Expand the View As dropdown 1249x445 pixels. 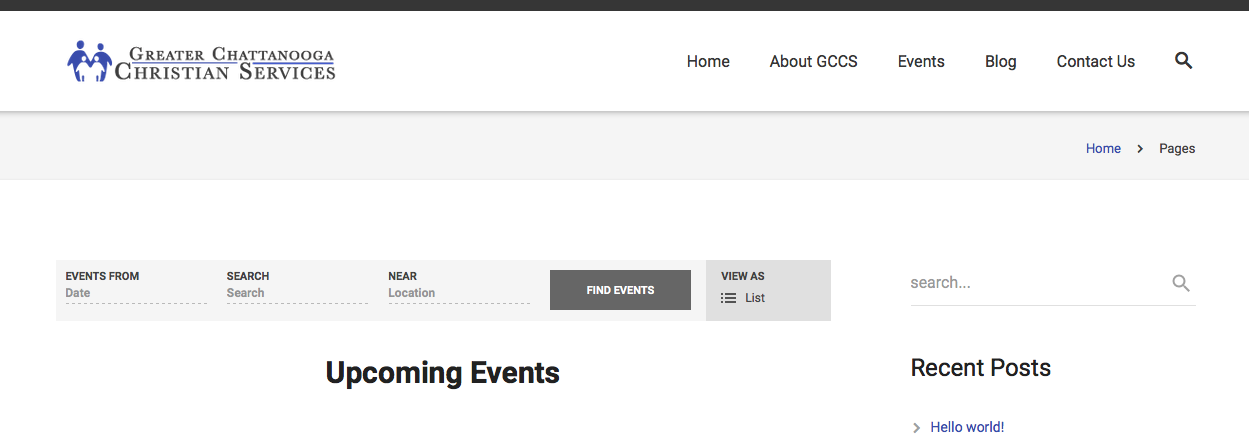click(767, 290)
